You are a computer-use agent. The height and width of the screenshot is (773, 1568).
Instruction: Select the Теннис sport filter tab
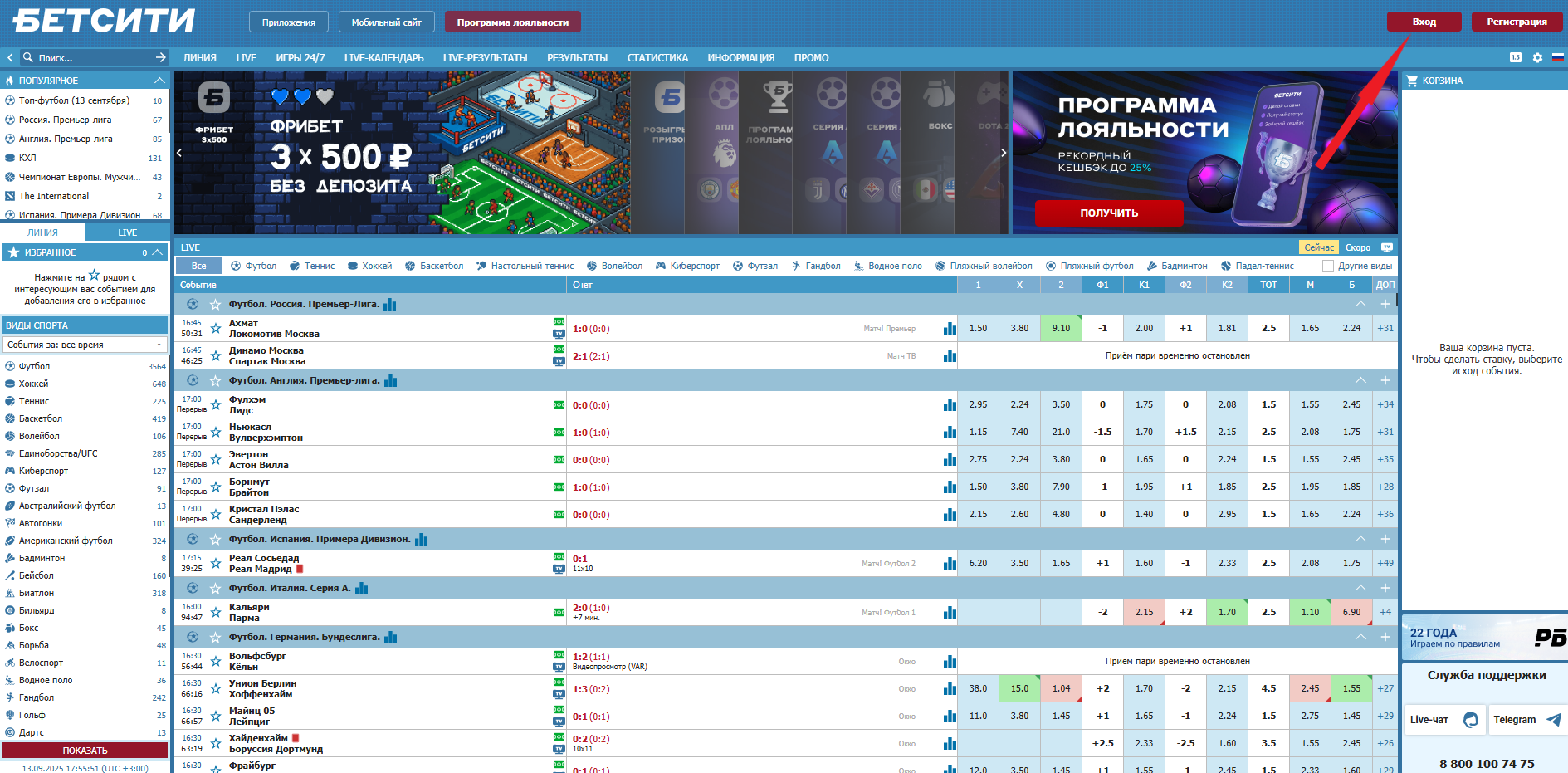(312, 266)
